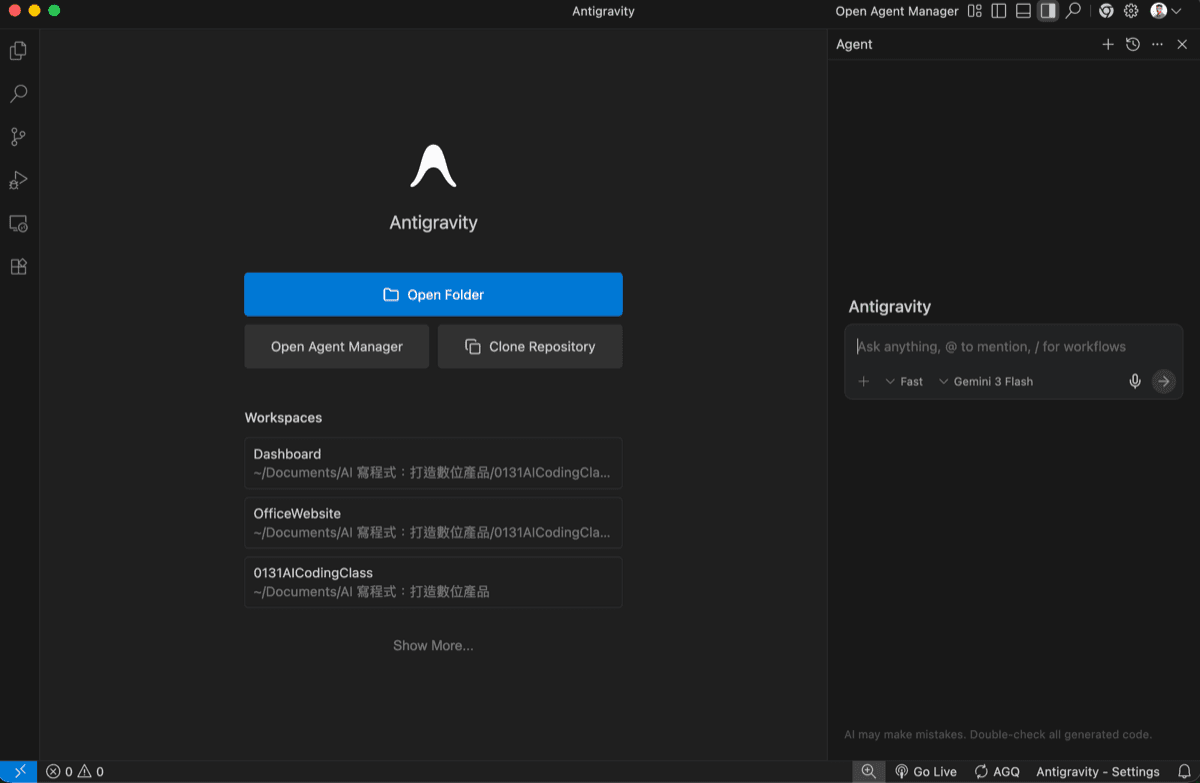The image size is (1200, 783).
Task: Click the Clone Repository button
Action: [530, 347]
